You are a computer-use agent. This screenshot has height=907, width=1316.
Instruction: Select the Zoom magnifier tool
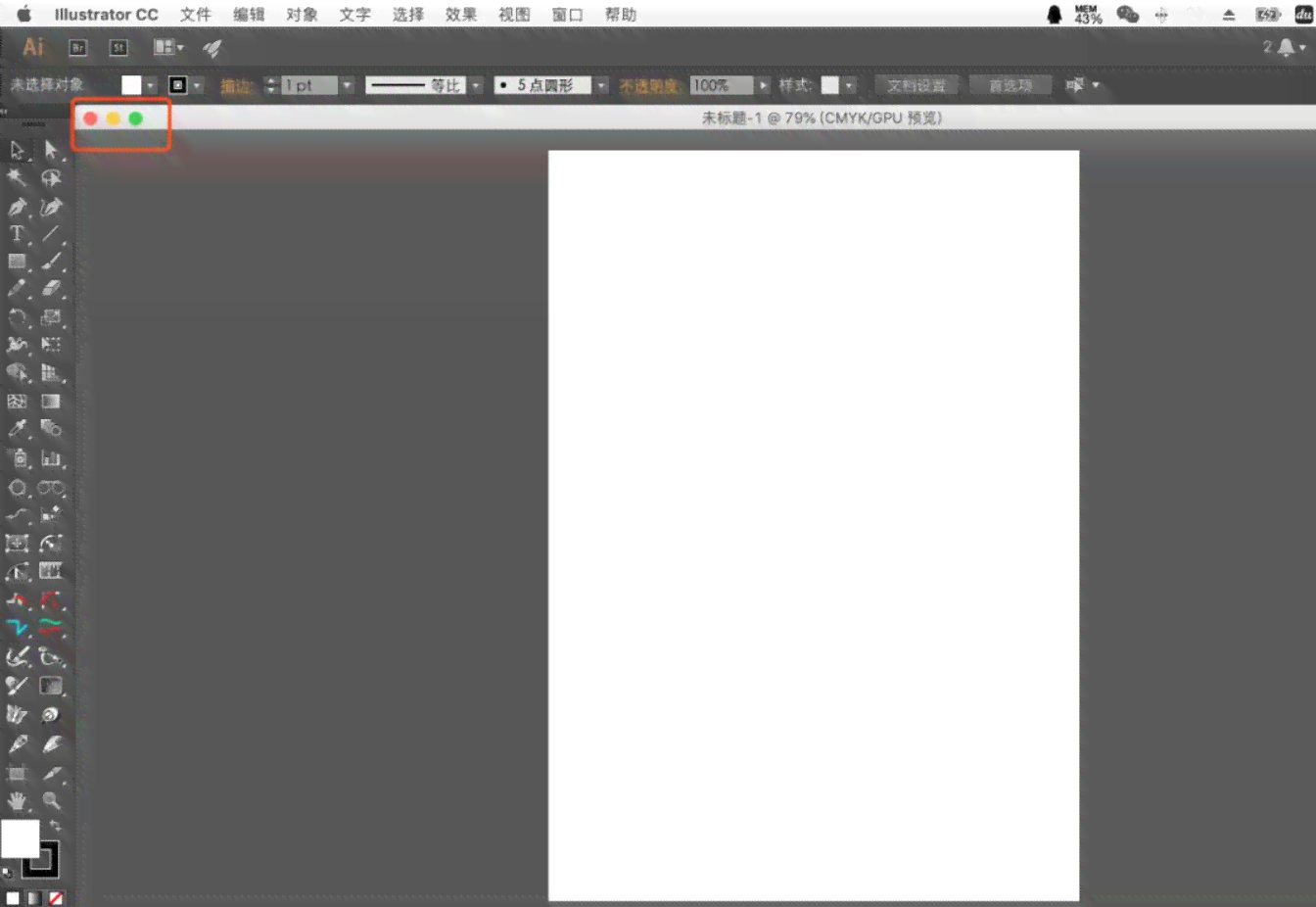51,801
